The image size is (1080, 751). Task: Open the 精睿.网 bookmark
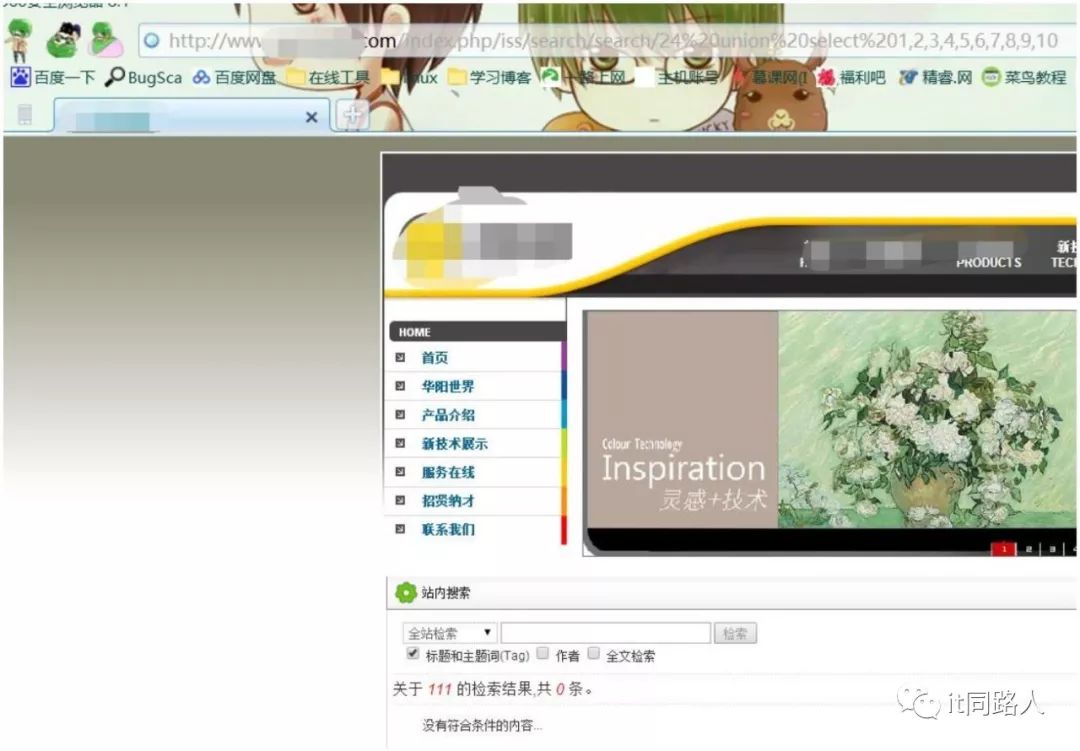point(935,77)
